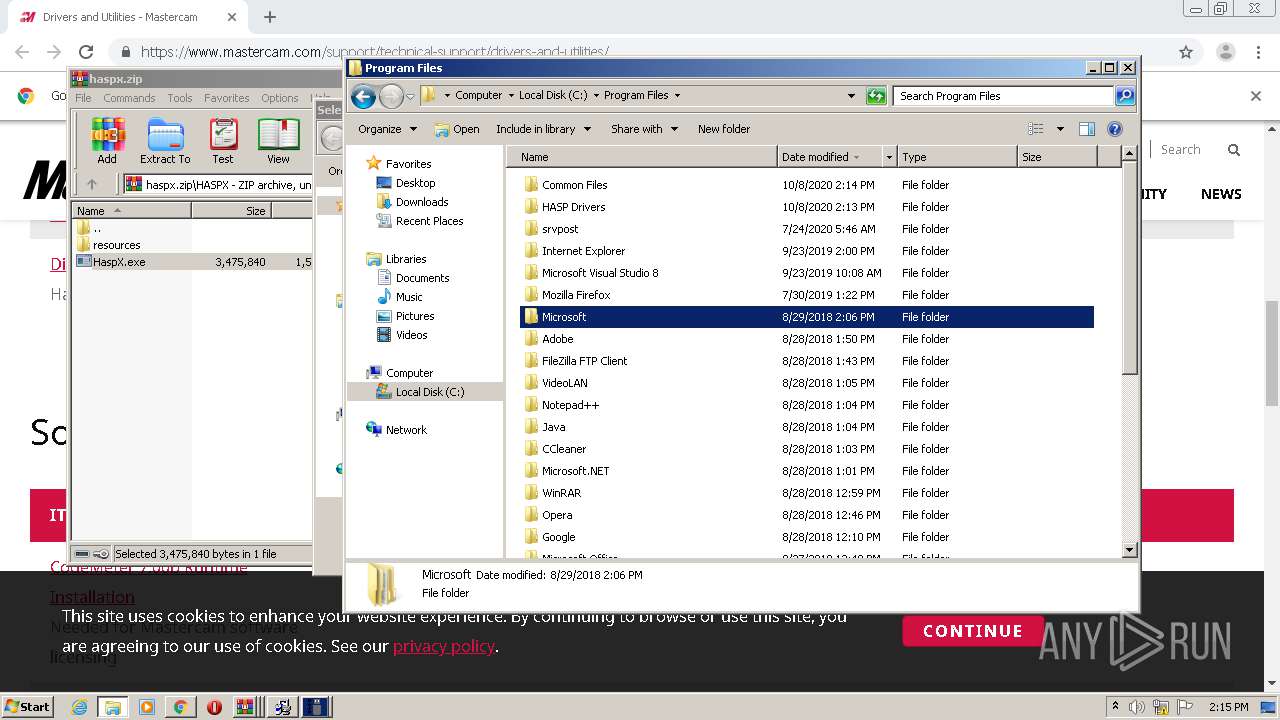1280x720 pixels.
Task: Expand the Program Files breadcrumb arrow
Action: tap(677, 96)
